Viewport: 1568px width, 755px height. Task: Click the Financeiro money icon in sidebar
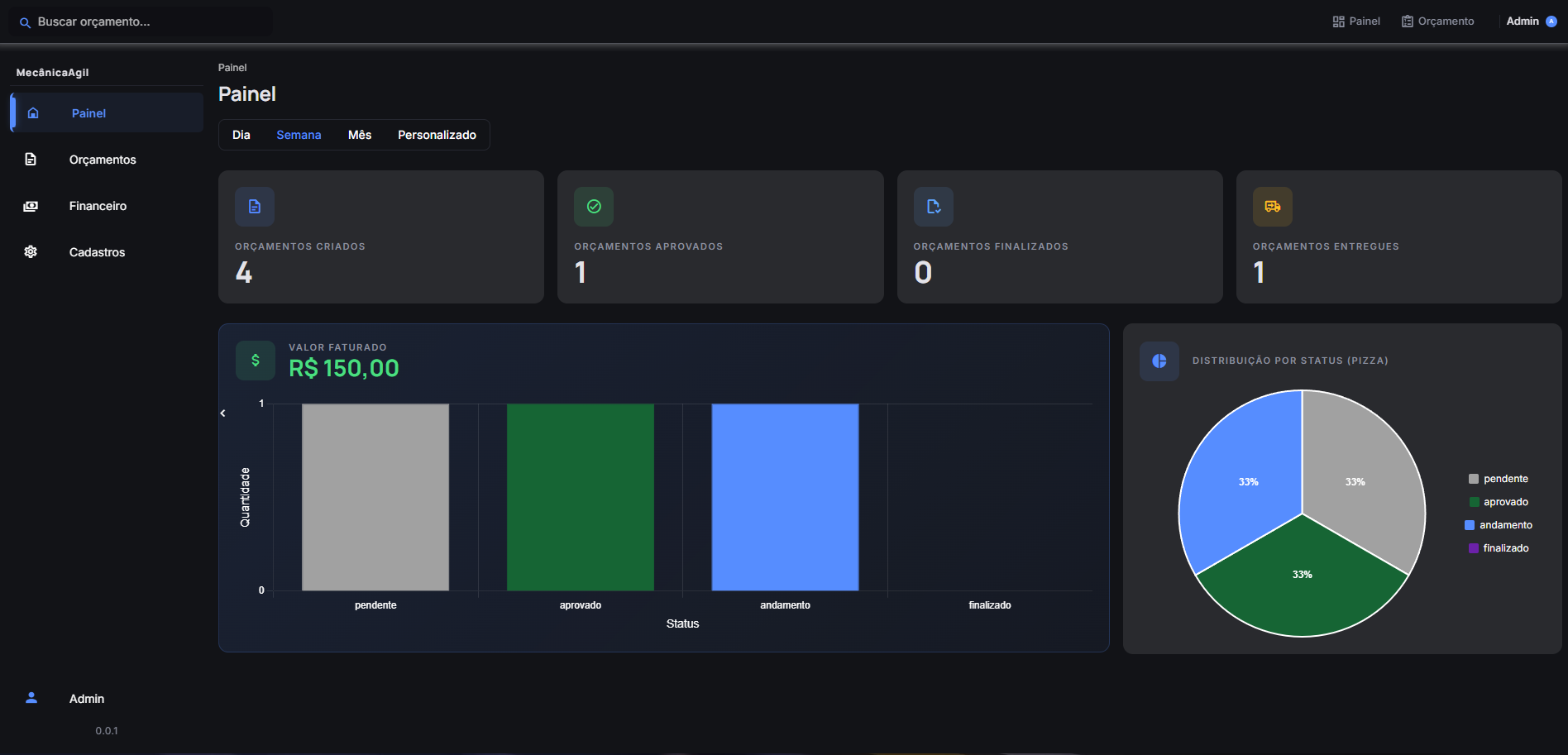[31, 206]
